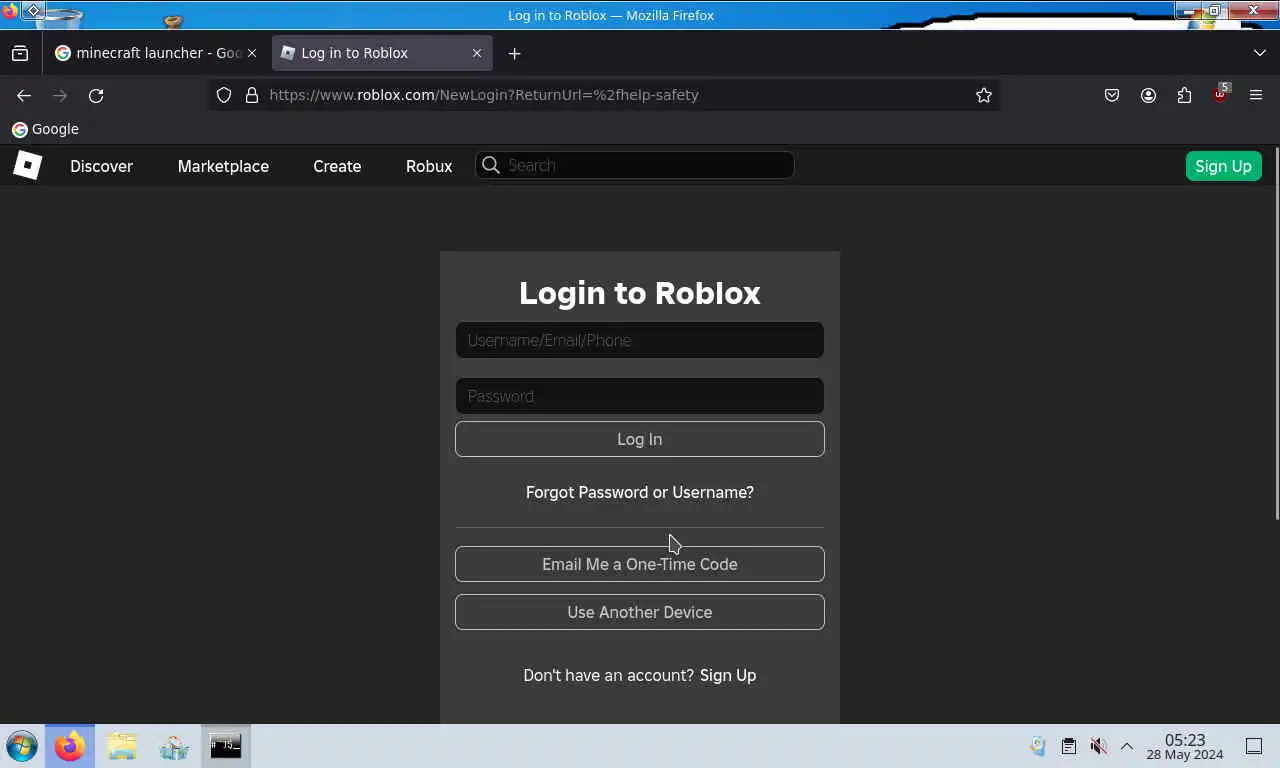Click the Log In button
The height and width of the screenshot is (768, 1280).
640,439
